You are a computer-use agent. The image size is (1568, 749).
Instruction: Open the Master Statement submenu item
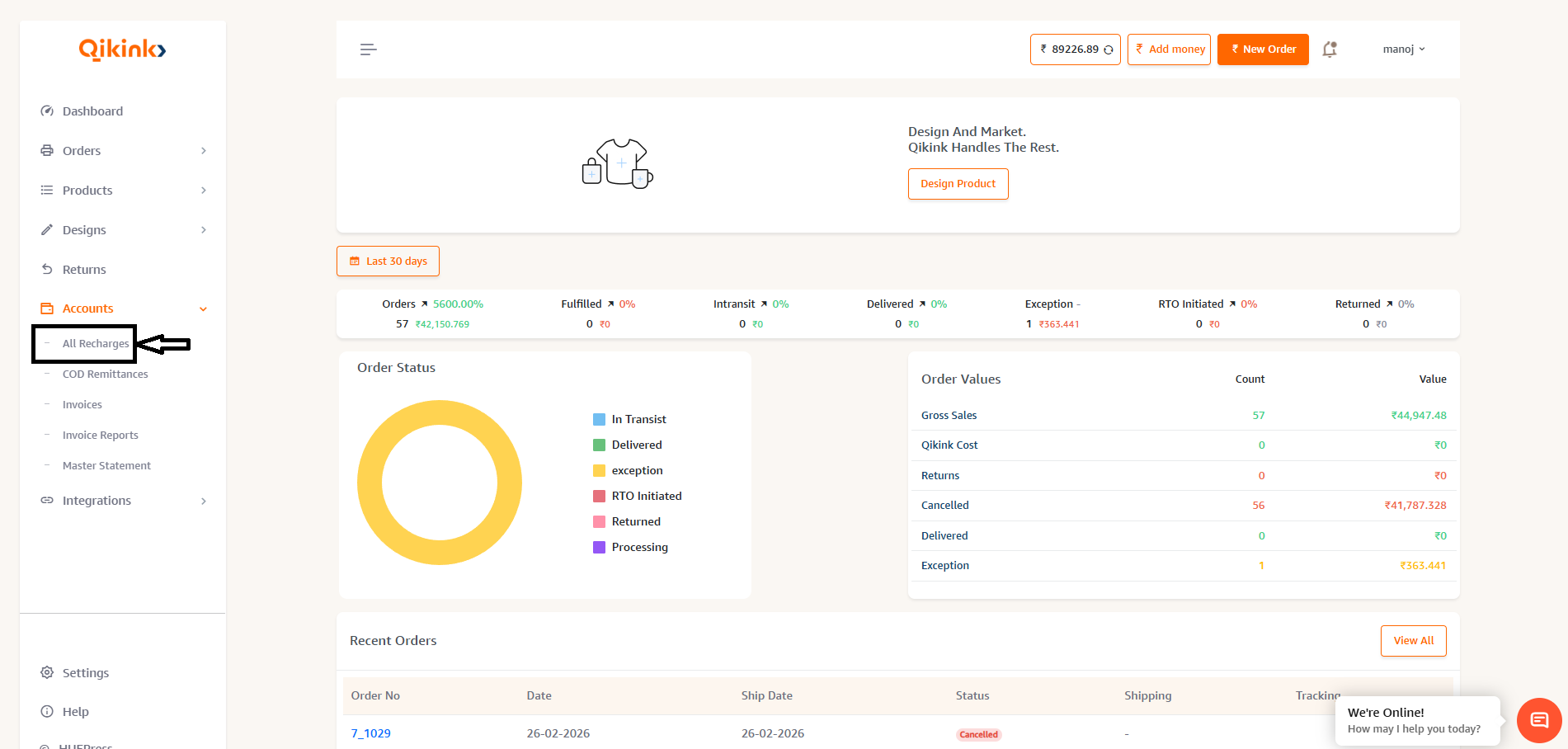click(106, 466)
